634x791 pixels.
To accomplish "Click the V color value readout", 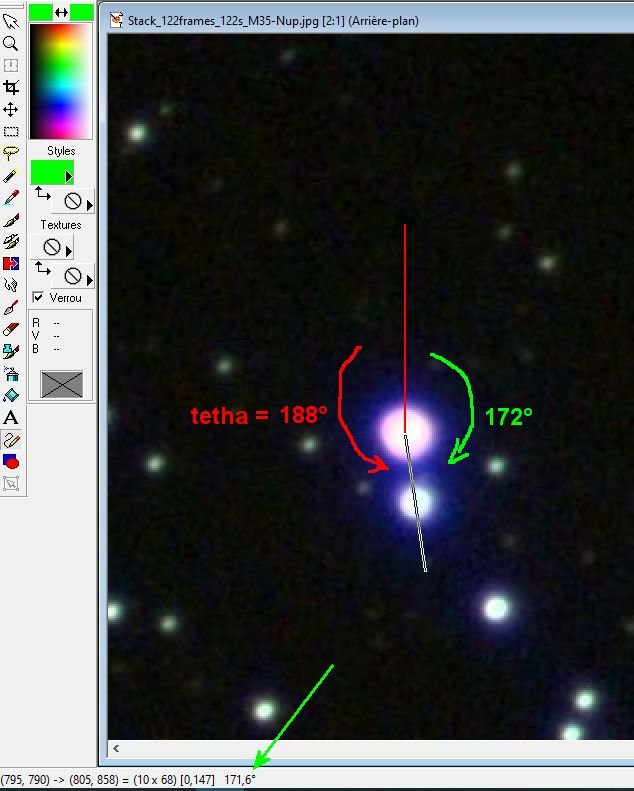I will (x=46, y=335).
